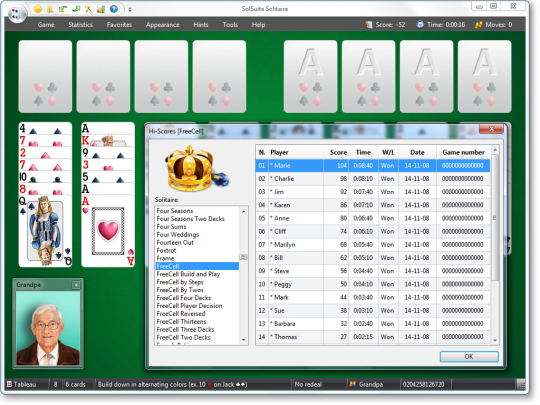Open the Help menu
The width and height of the screenshot is (540, 405).
(258, 24)
